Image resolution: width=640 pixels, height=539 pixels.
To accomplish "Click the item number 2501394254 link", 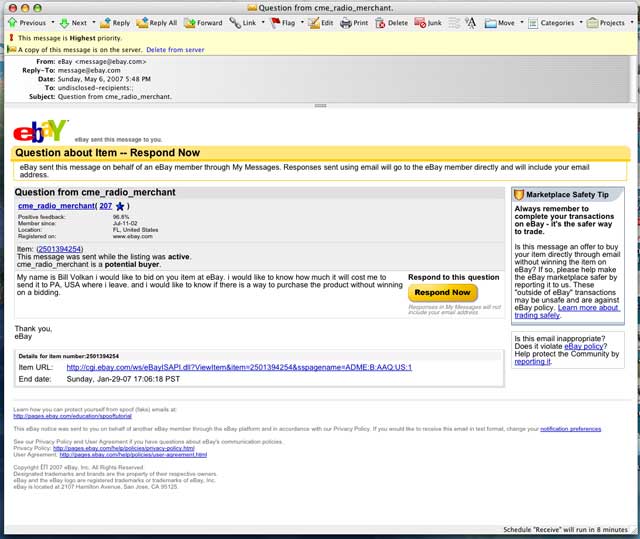I will coord(59,249).
